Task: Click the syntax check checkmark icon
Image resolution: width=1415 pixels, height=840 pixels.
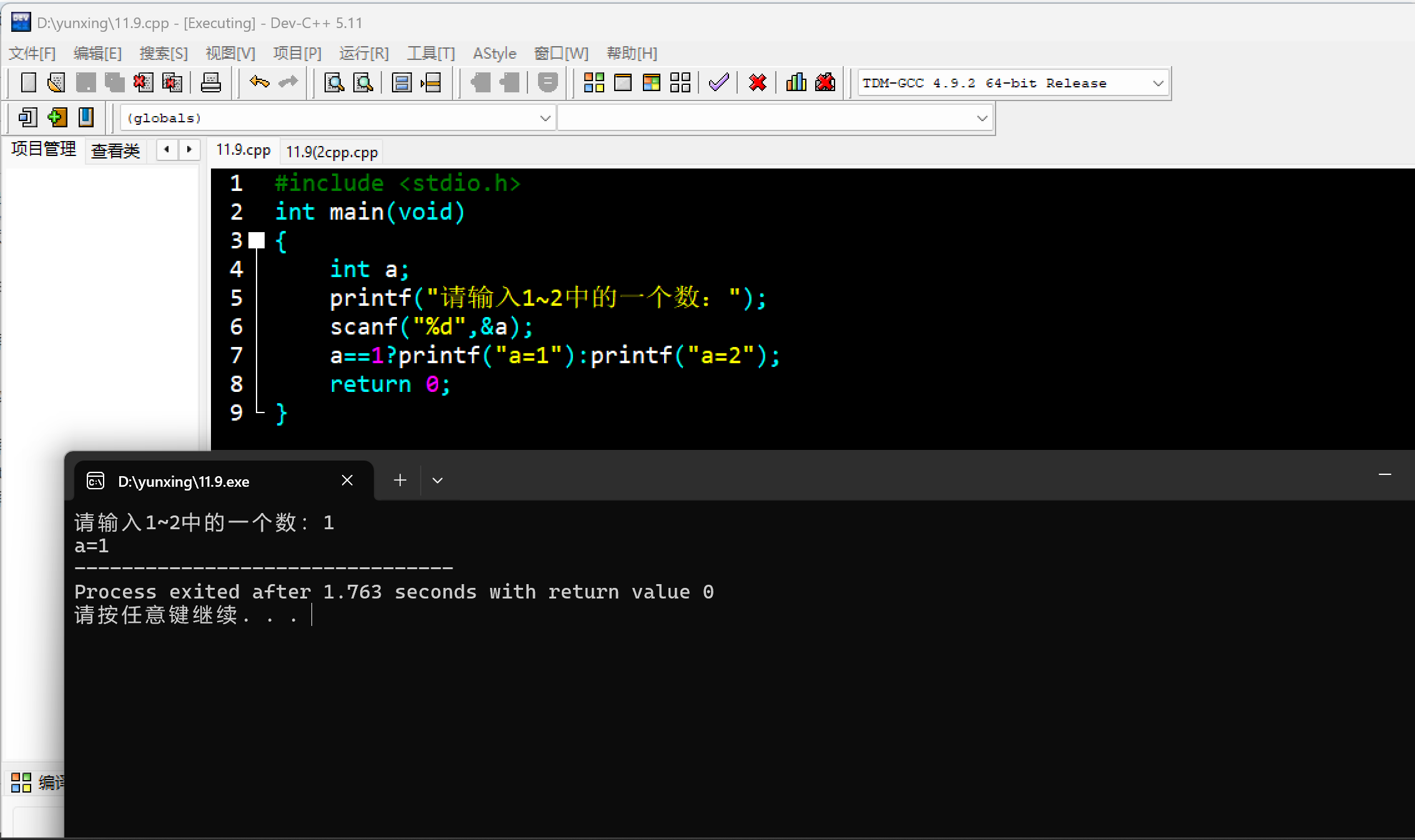Action: (719, 82)
